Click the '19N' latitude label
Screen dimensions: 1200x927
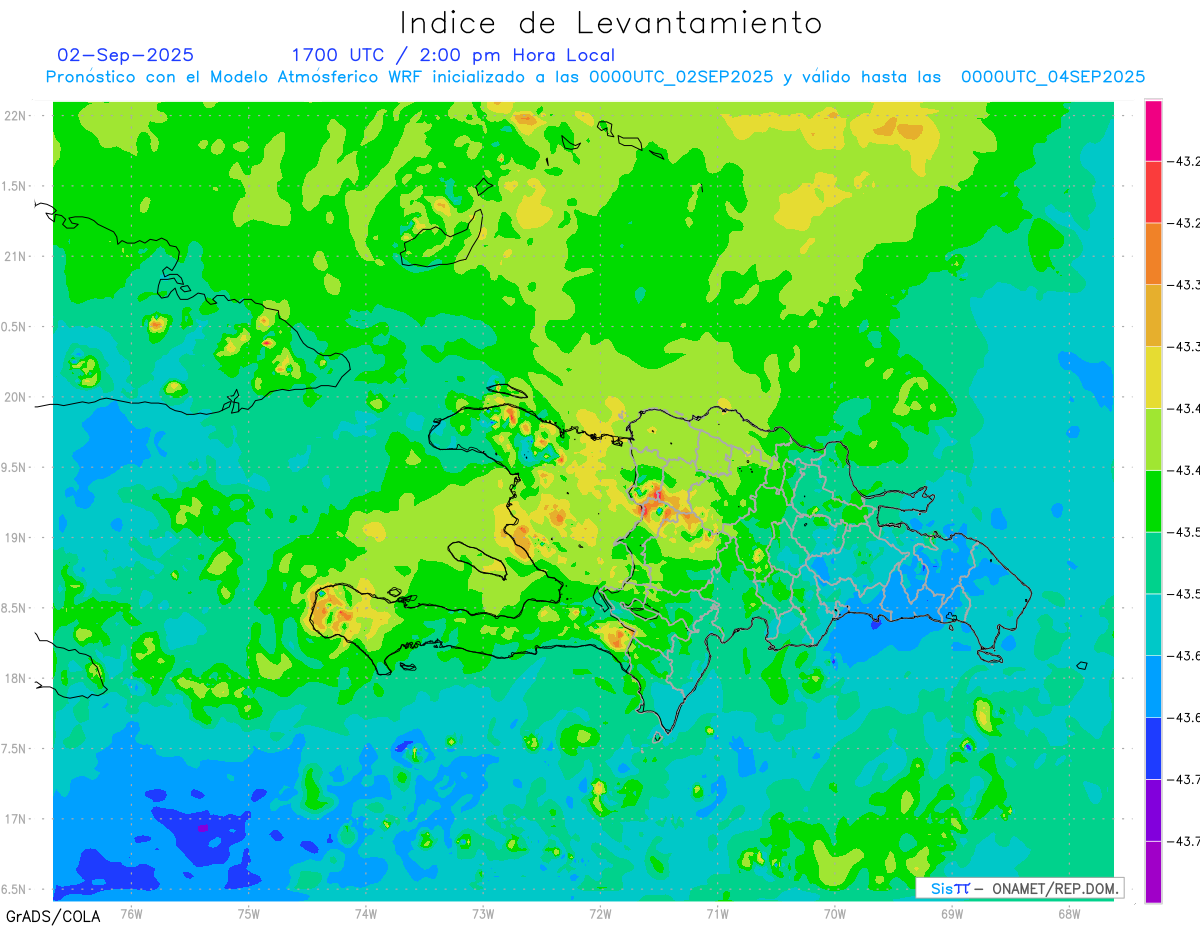(x=15, y=538)
